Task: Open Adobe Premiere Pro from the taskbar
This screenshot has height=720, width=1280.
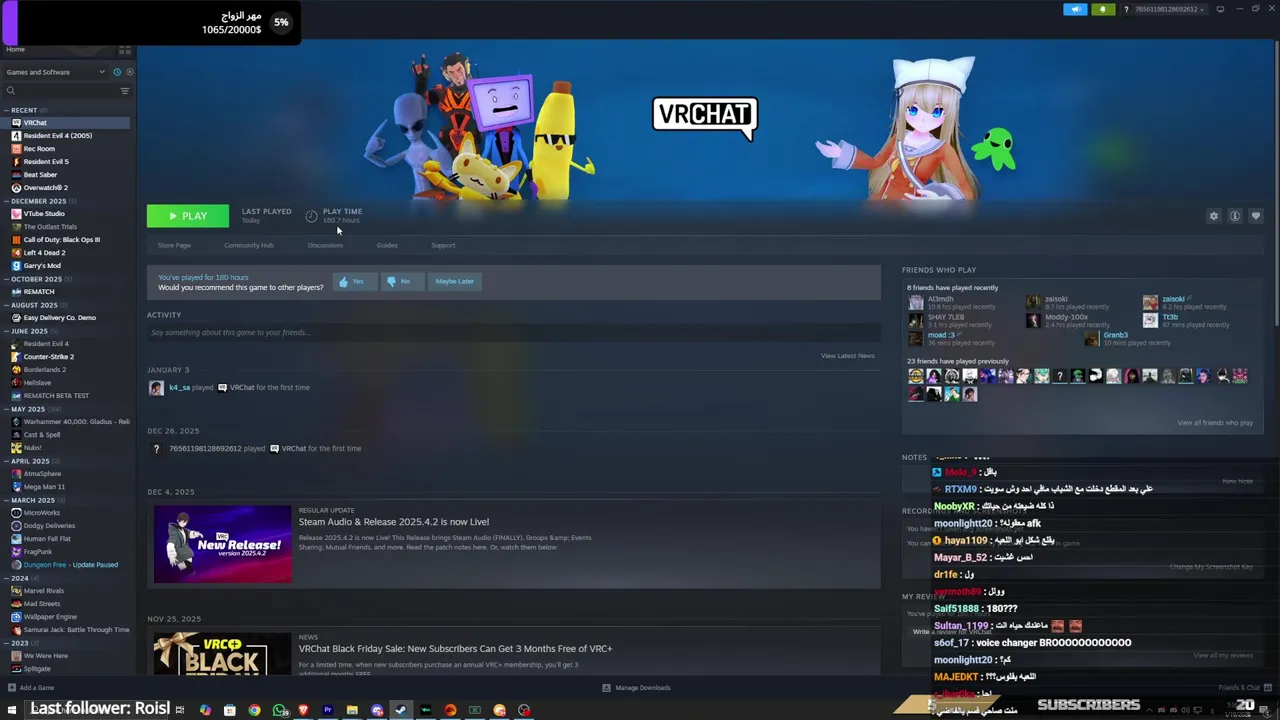Action: 327,710
